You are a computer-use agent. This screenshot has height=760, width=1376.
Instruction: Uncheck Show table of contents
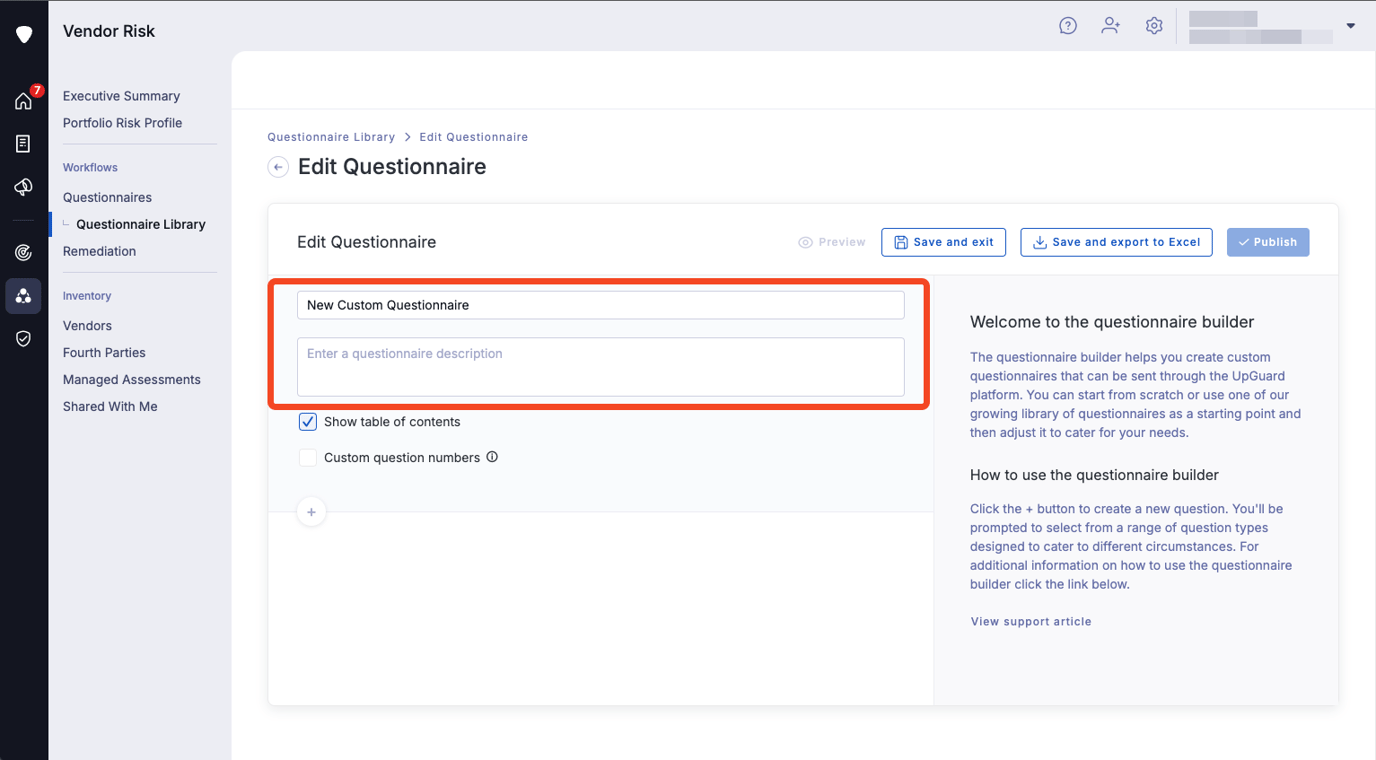tap(307, 422)
